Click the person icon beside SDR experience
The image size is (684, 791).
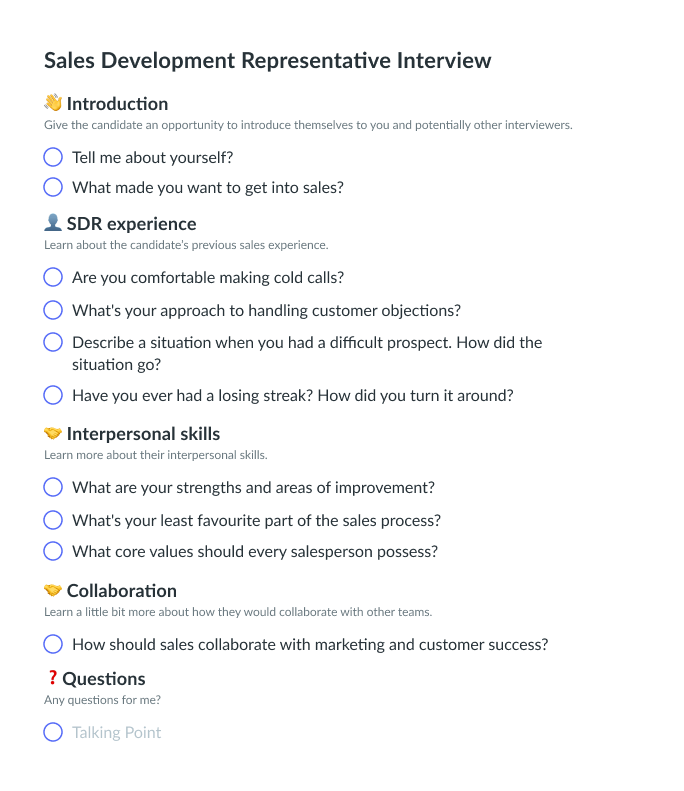(x=53, y=223)
